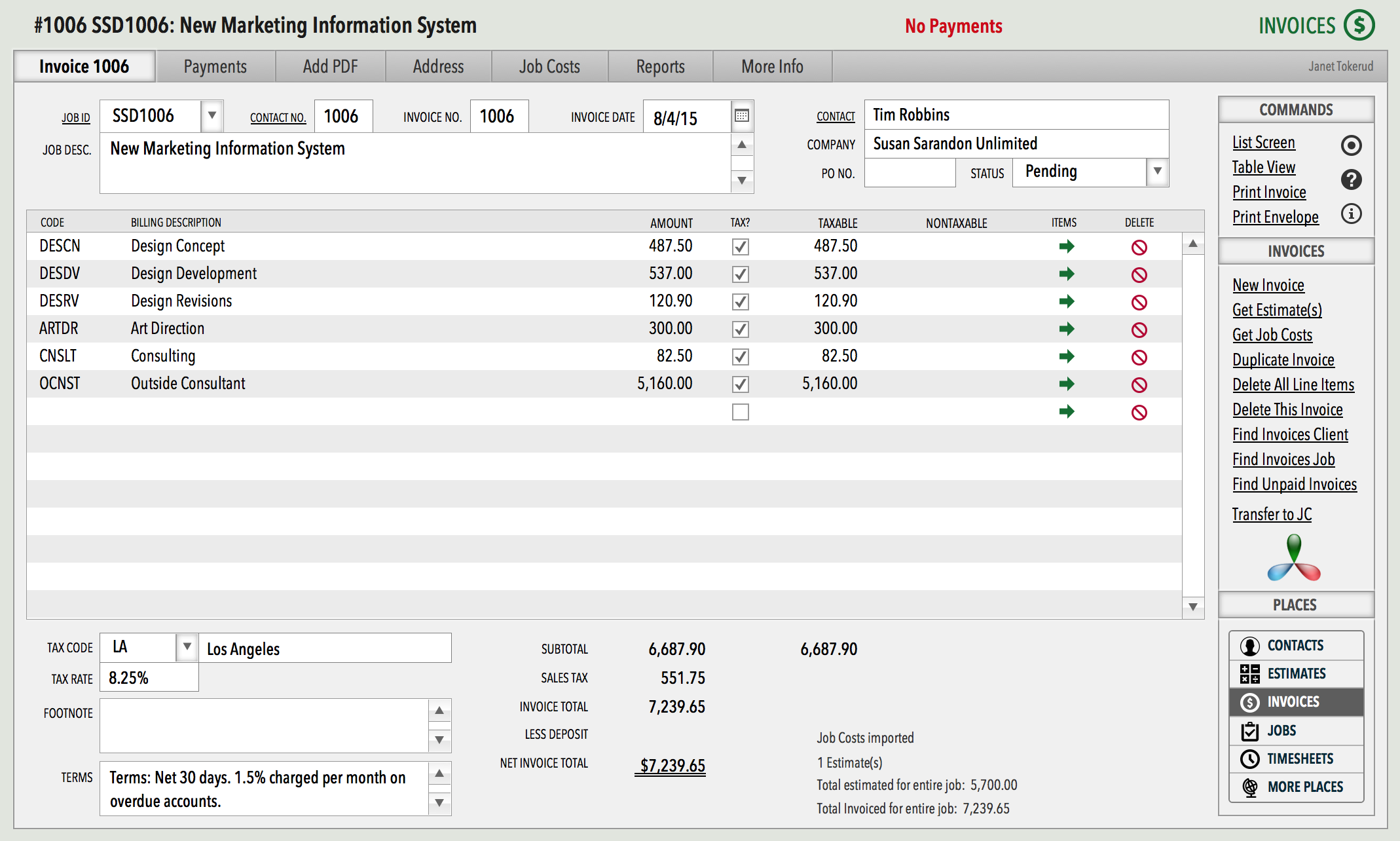Delete the Art Direction line item

pyautogui.click(x=1139, y=329)
